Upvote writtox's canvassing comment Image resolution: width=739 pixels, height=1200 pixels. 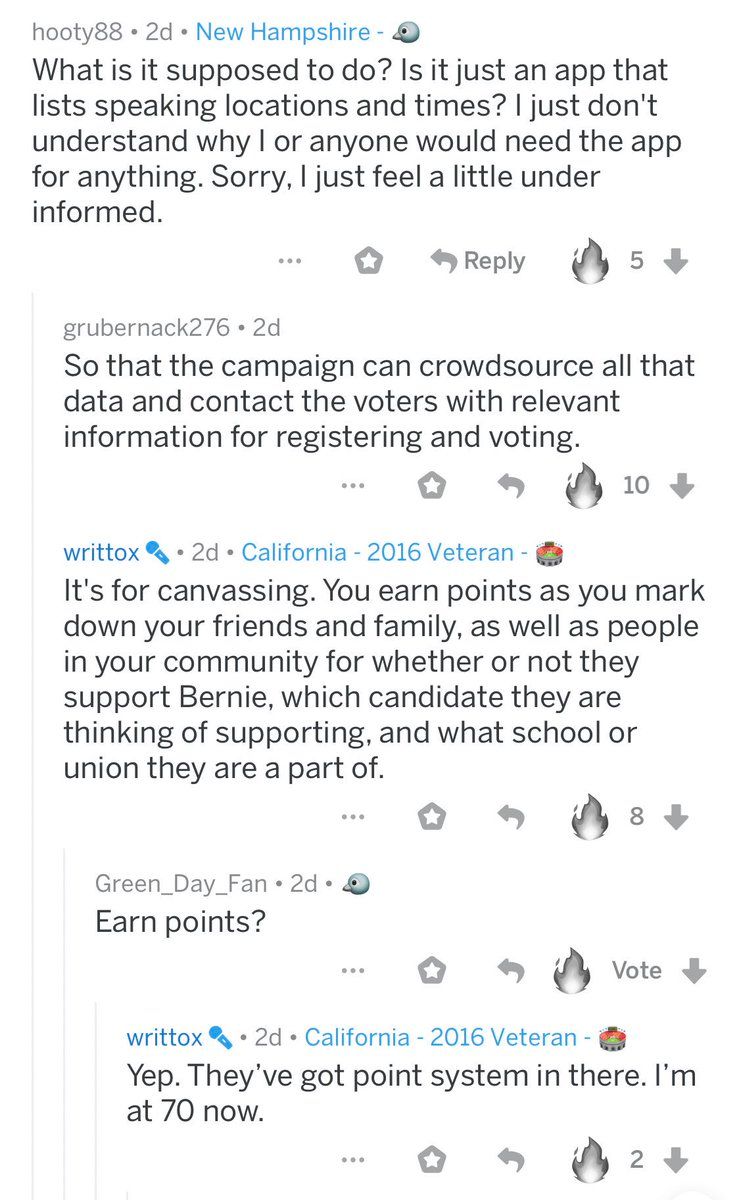click(589, 816)
